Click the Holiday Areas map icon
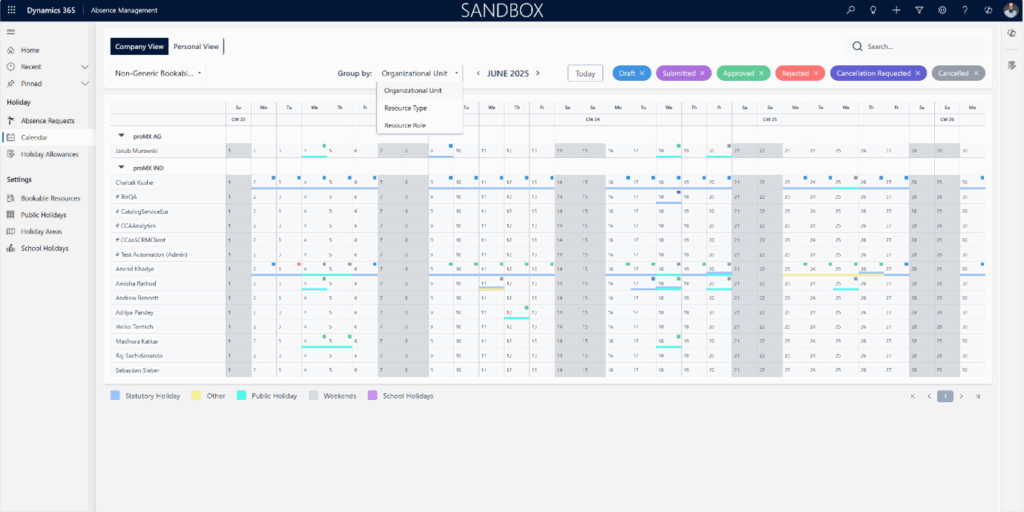The height and width of the screenshot is (512, 1024). point(10,231)
